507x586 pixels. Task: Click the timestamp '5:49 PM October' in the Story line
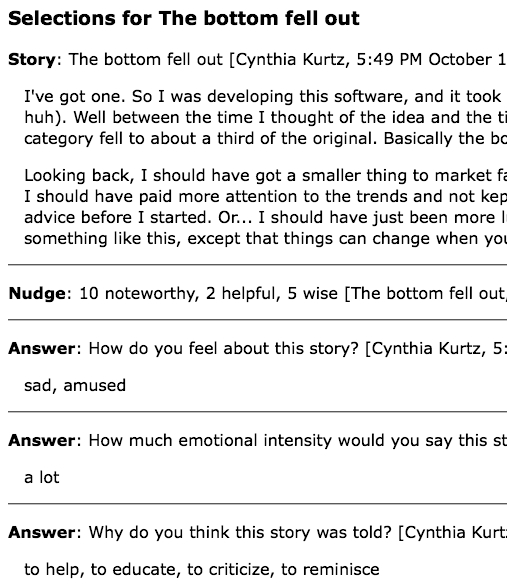424,59
